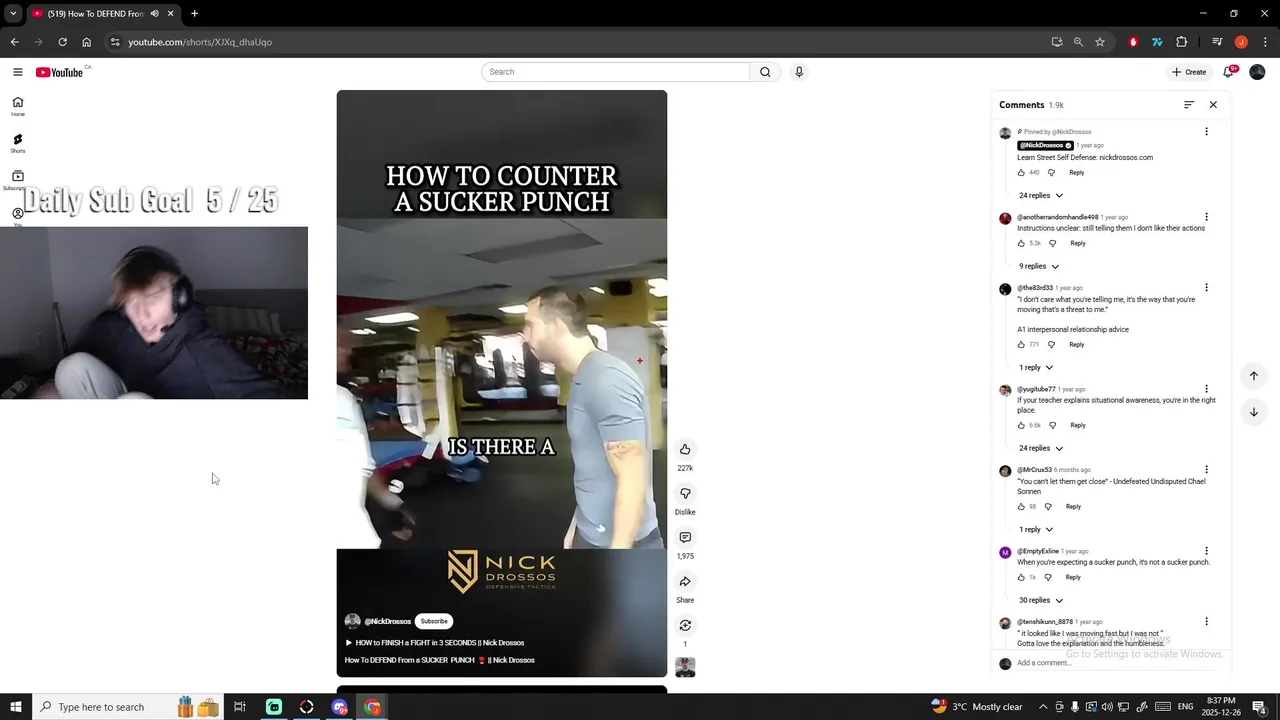Open more options on yugitube77 comment
The image size is (1280, 720).
click(x=1206, y=389)
